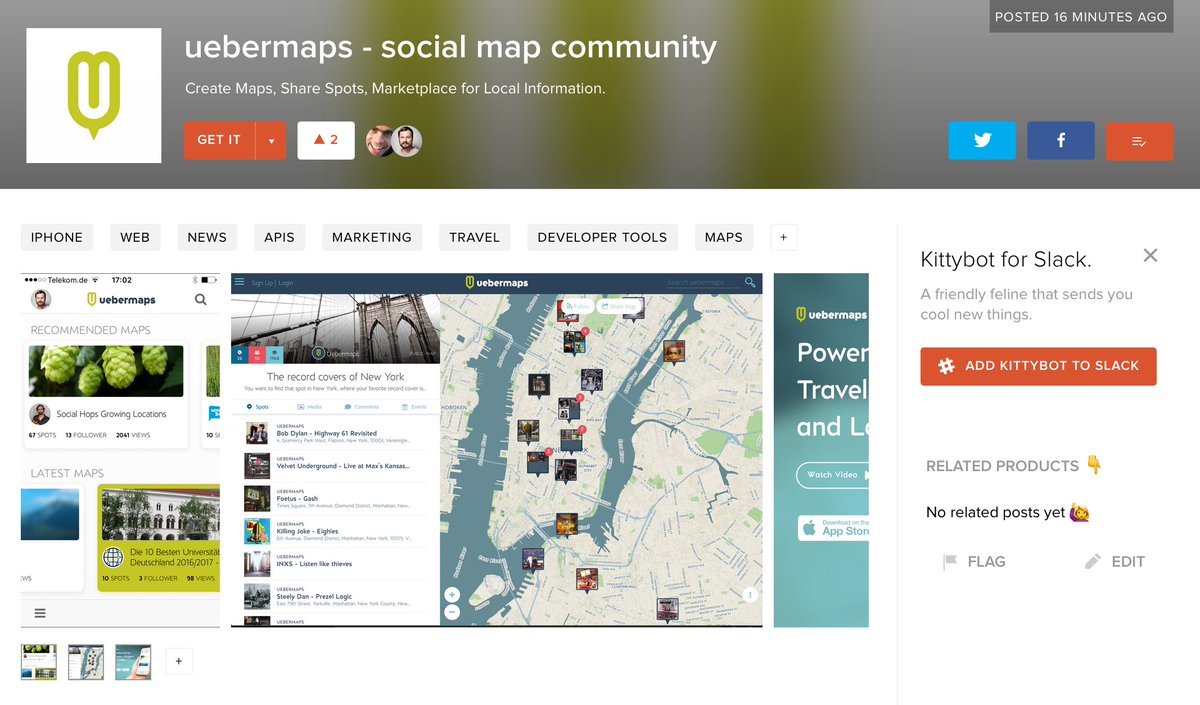Flag this product post

(x=974, y=562)
